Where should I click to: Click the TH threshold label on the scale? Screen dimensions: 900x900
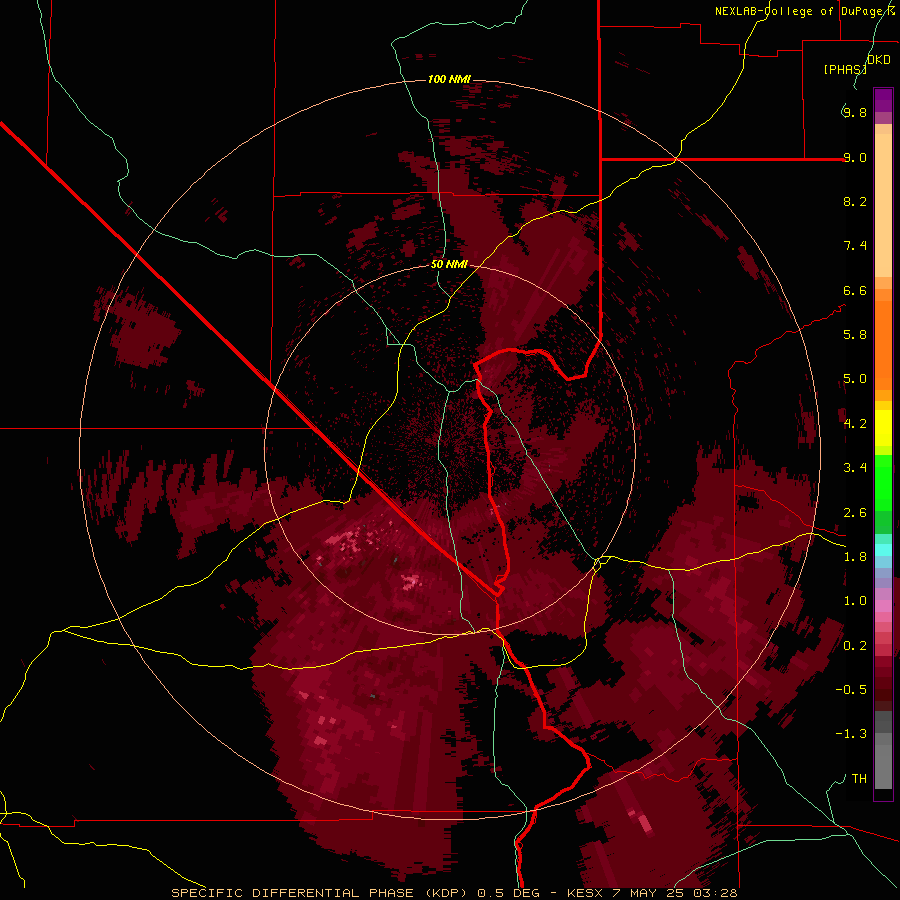click(x=859, y=778)
